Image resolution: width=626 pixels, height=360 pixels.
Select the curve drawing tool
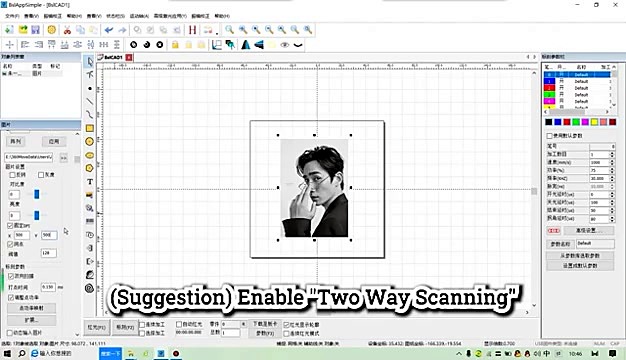[x=90, y=115]
